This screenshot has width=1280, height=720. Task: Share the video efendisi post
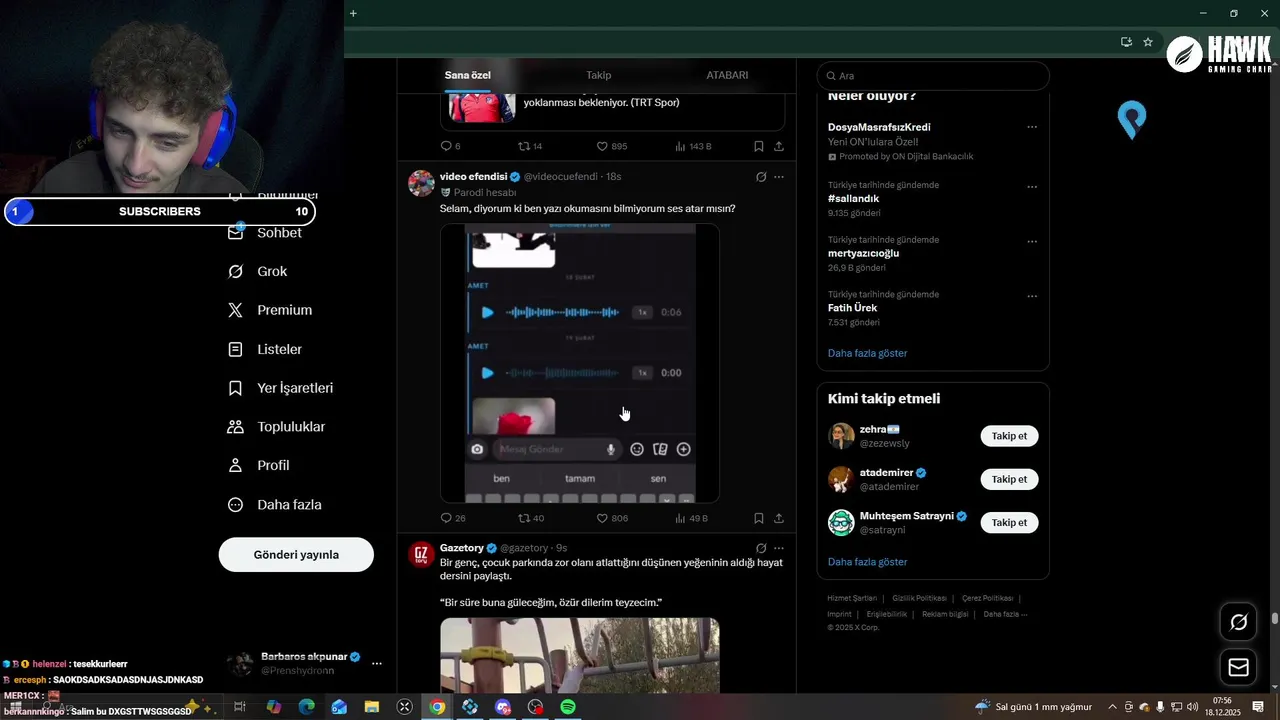pos(779,518)
